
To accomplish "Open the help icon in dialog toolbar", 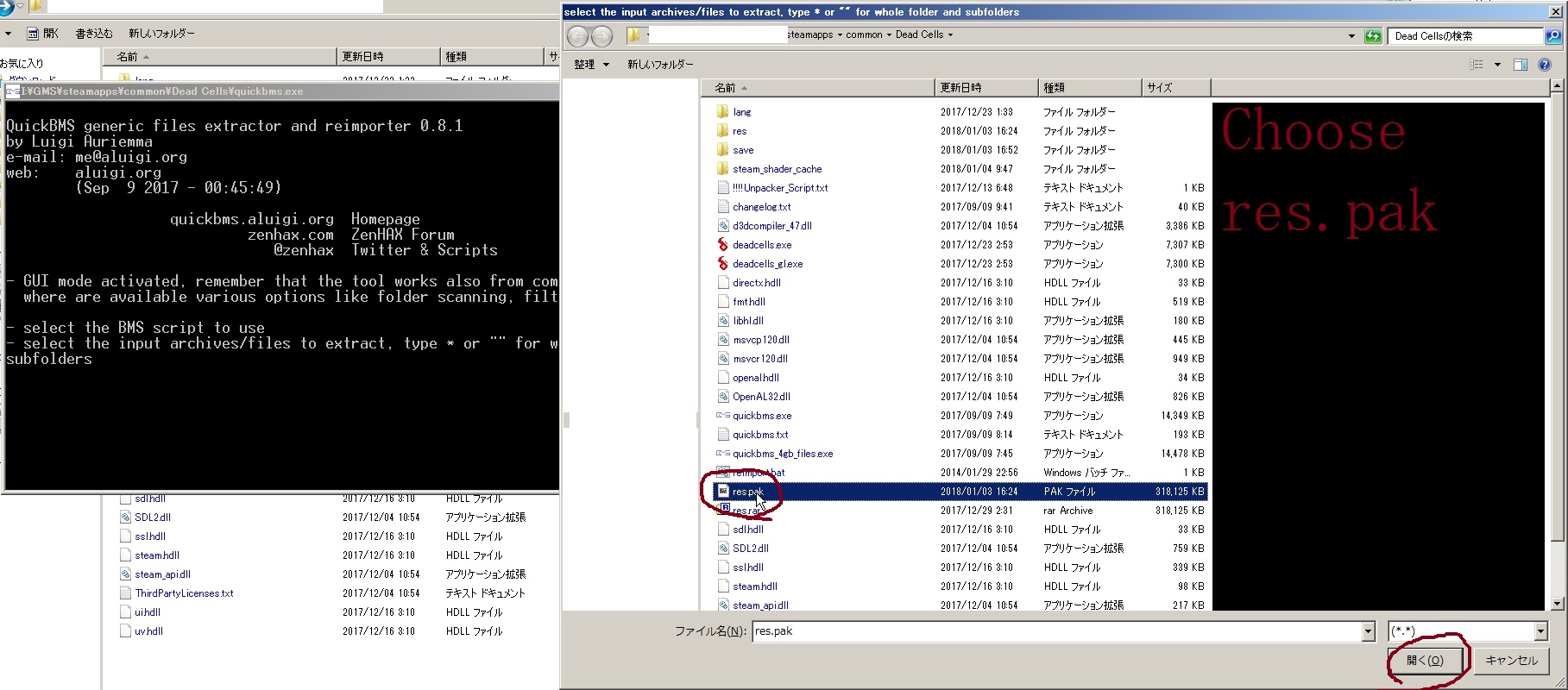I will tap(1545, 65).
